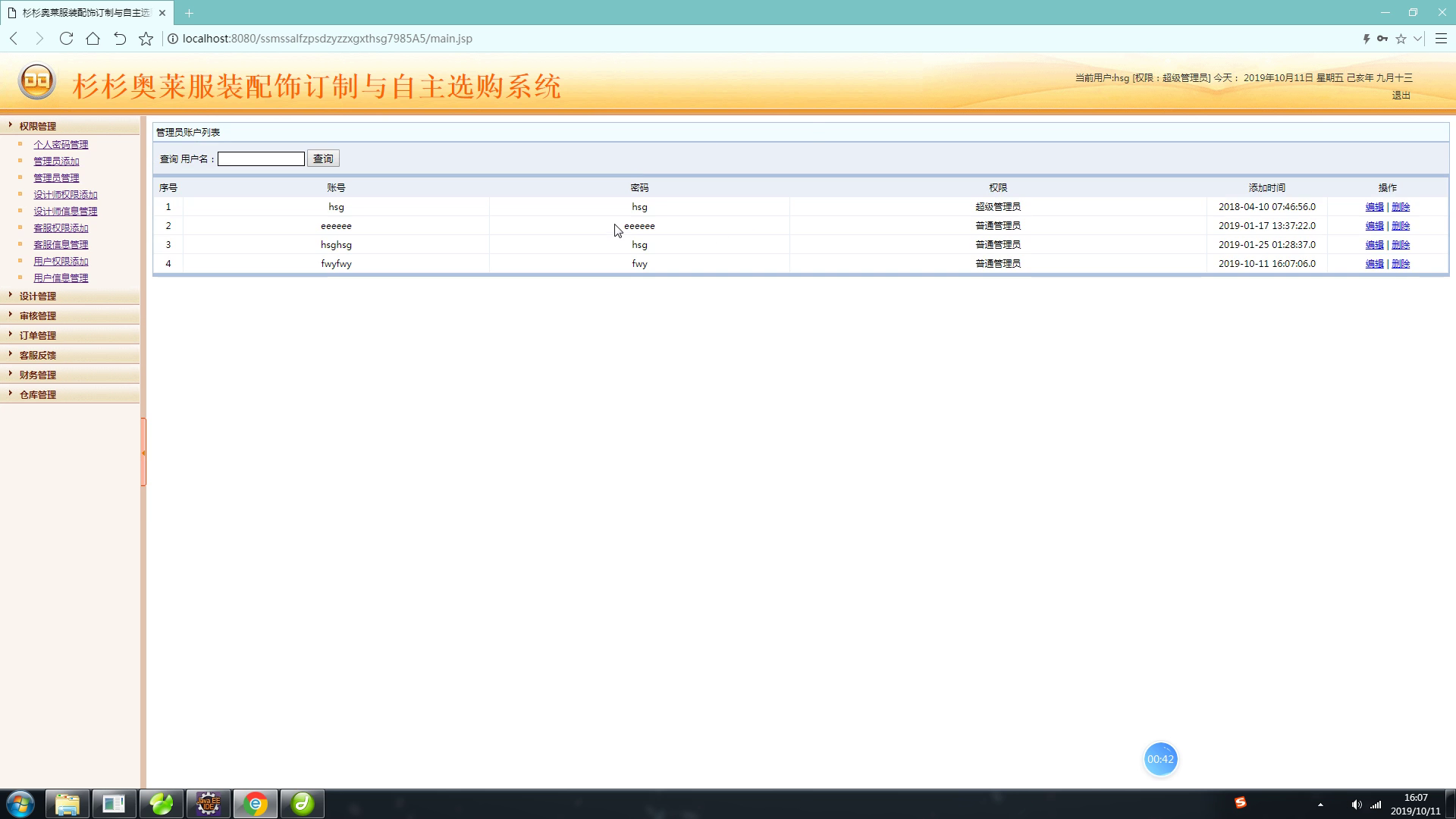Screen dimensions: 1456x819
Task: Delete the hsg super admin row
Action: click(x=1401, y=207)
